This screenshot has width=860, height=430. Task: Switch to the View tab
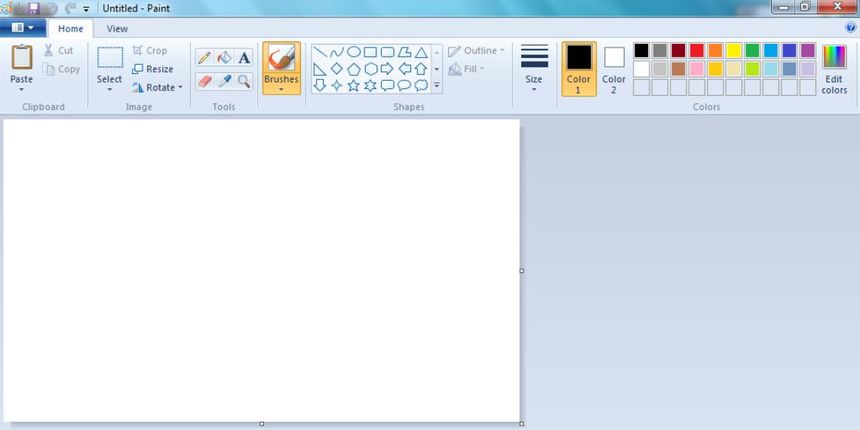[117, 29]
